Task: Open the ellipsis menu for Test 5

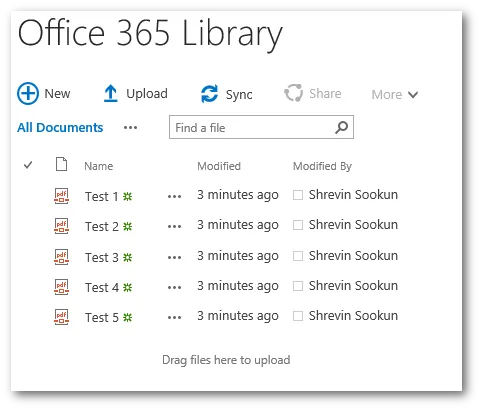Action: click(x=174, y=318)
